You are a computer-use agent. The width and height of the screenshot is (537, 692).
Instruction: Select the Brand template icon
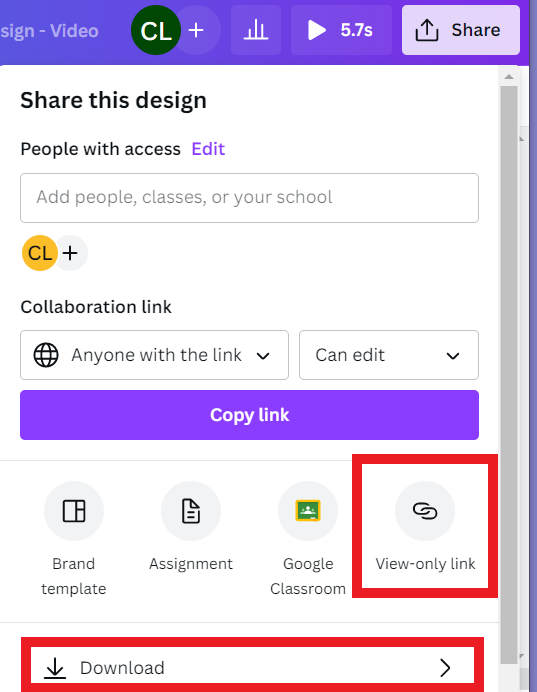click(74, 511)
